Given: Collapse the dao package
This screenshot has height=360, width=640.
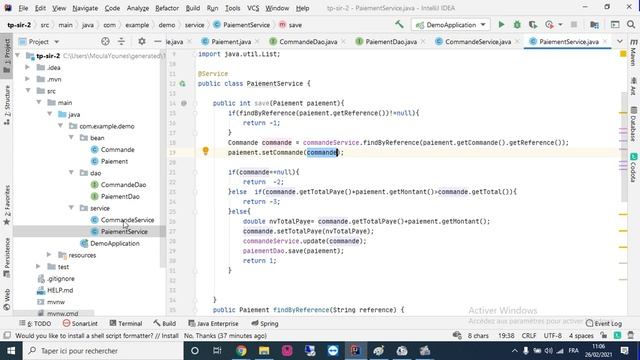Looking at the screenshot, I should click(71, 173).
